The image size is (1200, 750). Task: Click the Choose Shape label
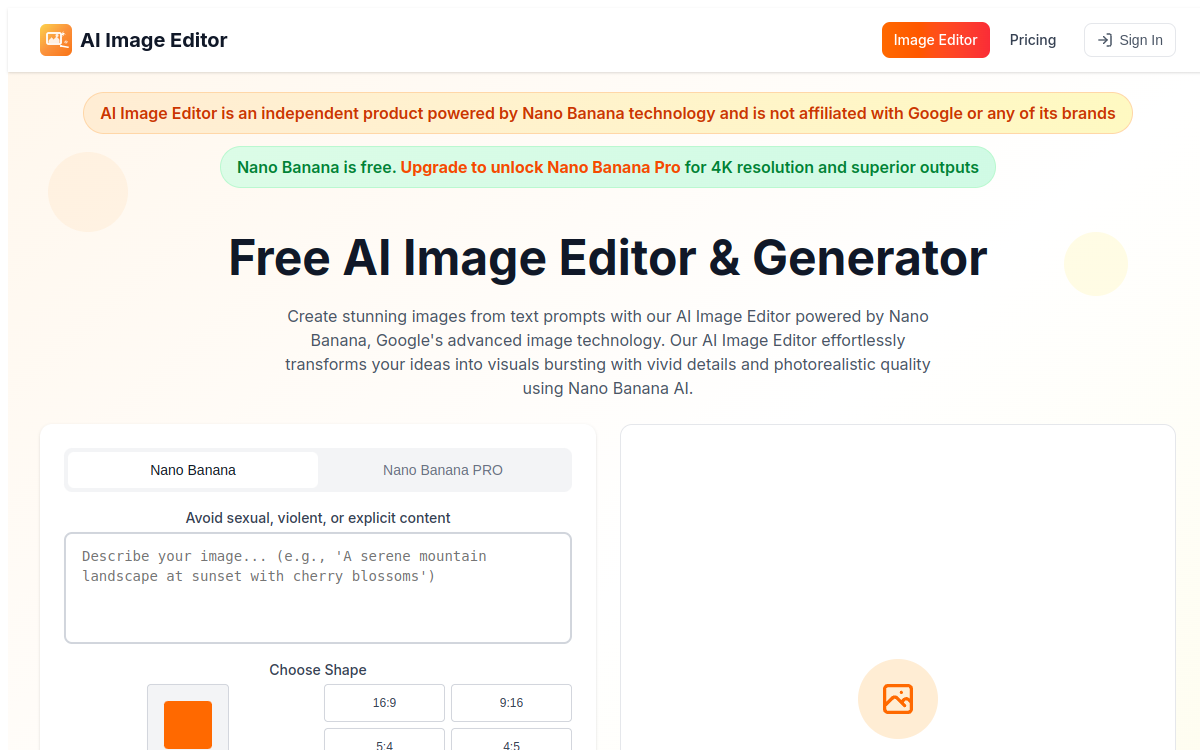tap(318, 670)
